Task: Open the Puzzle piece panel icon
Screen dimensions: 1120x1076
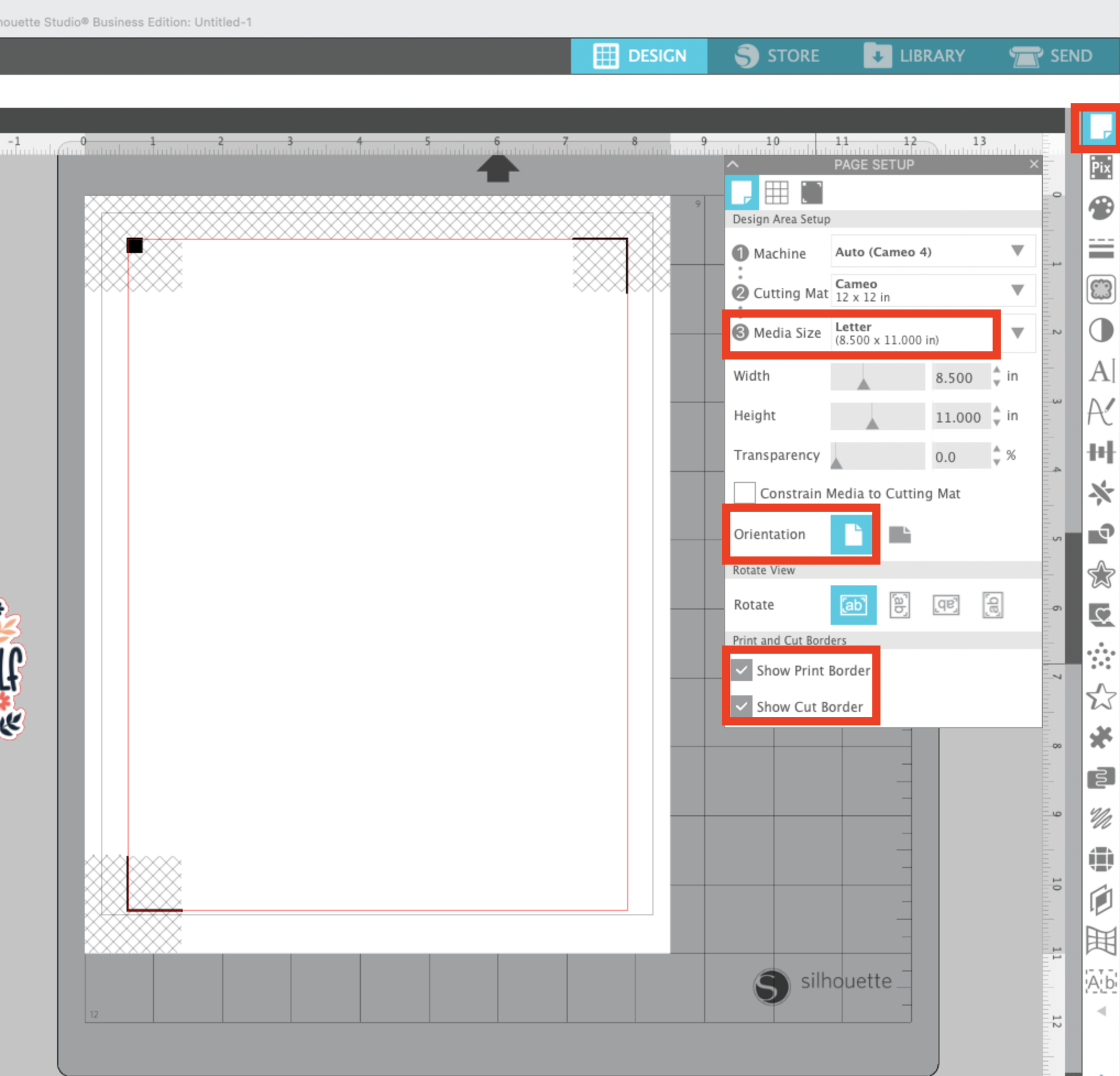Action: tap(1101, 737)
